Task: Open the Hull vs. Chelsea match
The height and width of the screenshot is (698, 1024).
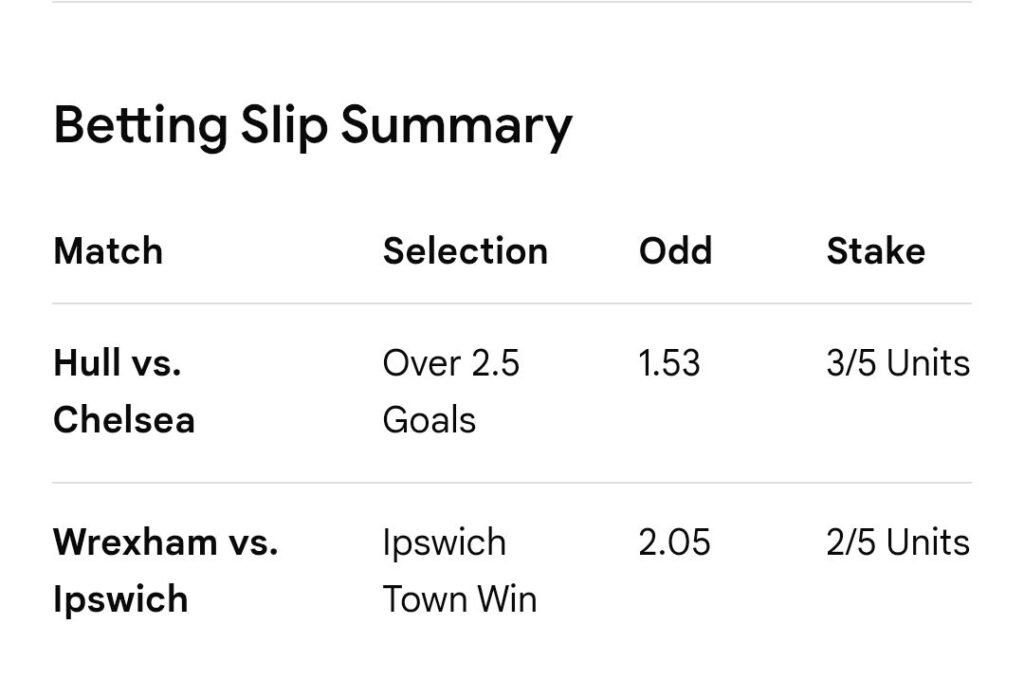Action: [x=123, y=391]
